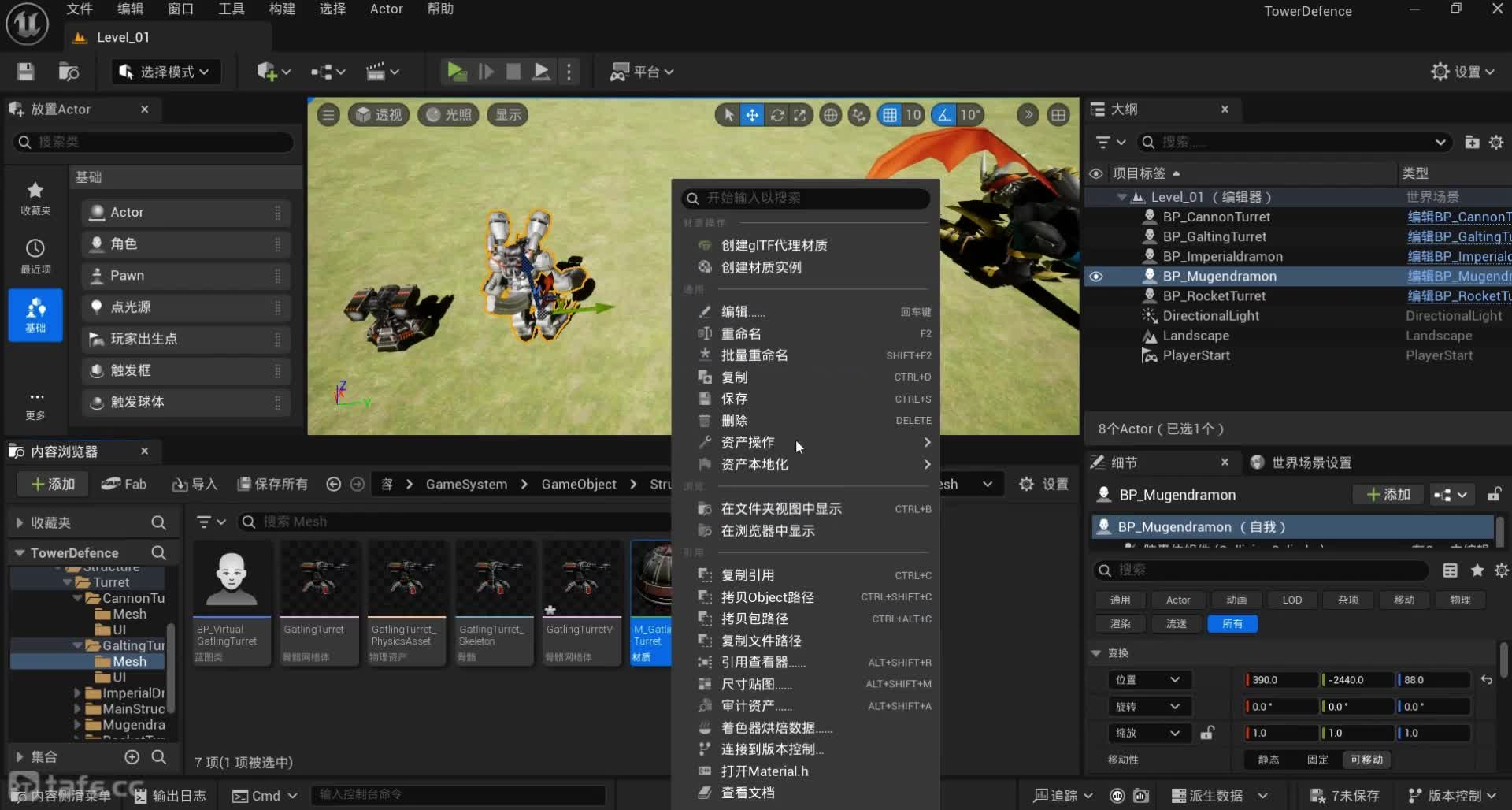1512x810 pixels.
Task: Toggle the scale lock icon
Action: pos(1206,733)
